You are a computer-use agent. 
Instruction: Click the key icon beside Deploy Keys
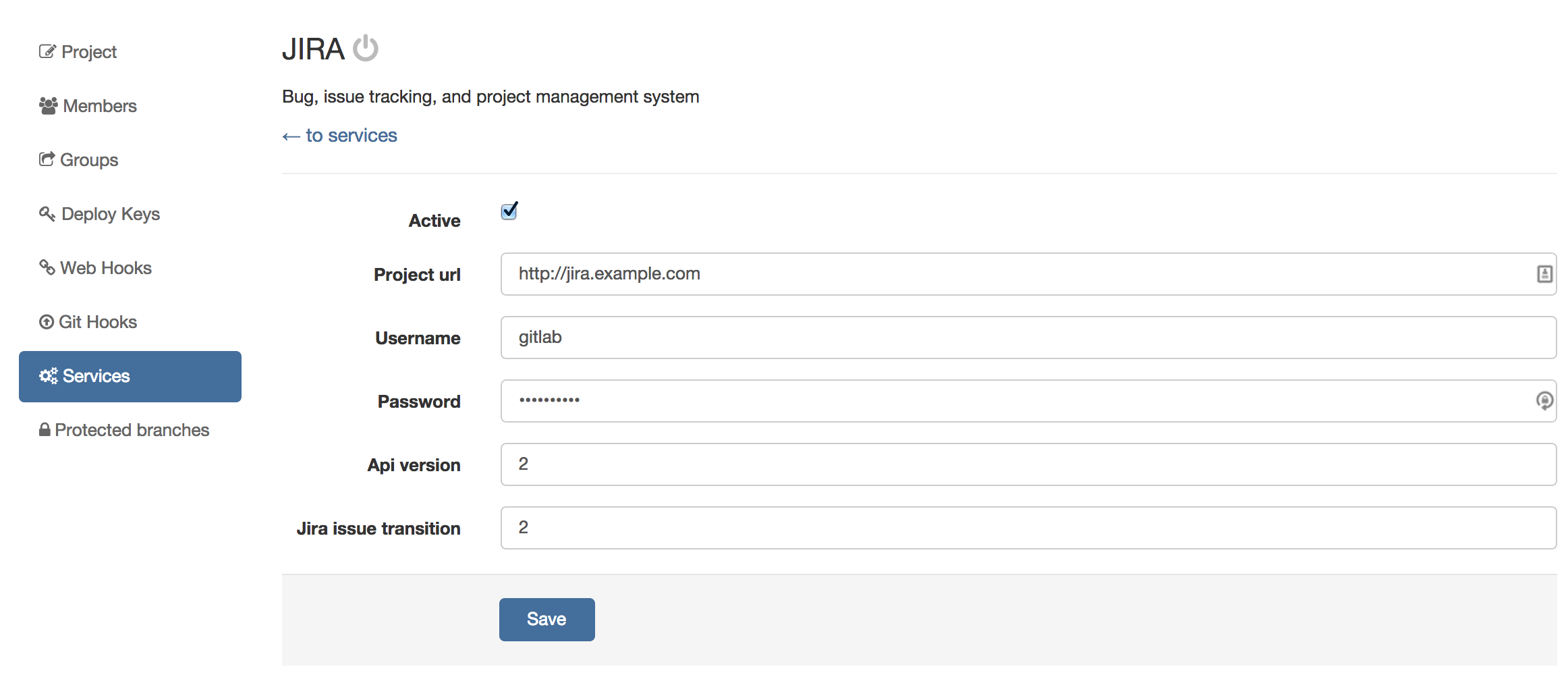(x=46, y=213)
